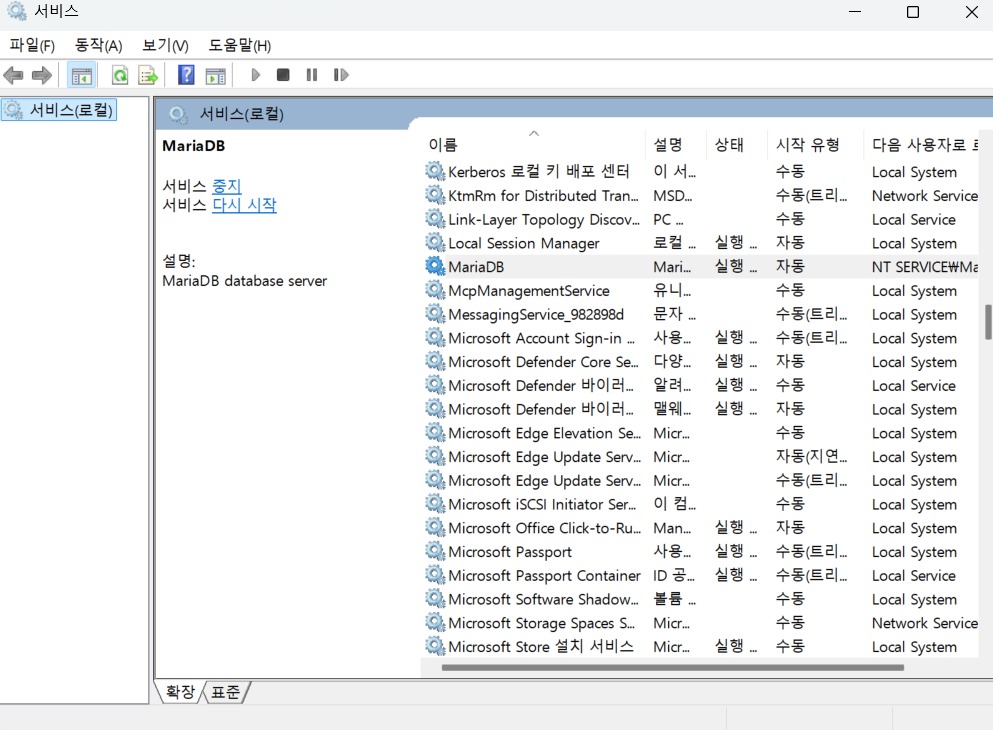This screenshot has height=730, width=993.
Task: Select the first Microsoft Edge Update Service row (자동(지연…)
Action: click(701, 456)
